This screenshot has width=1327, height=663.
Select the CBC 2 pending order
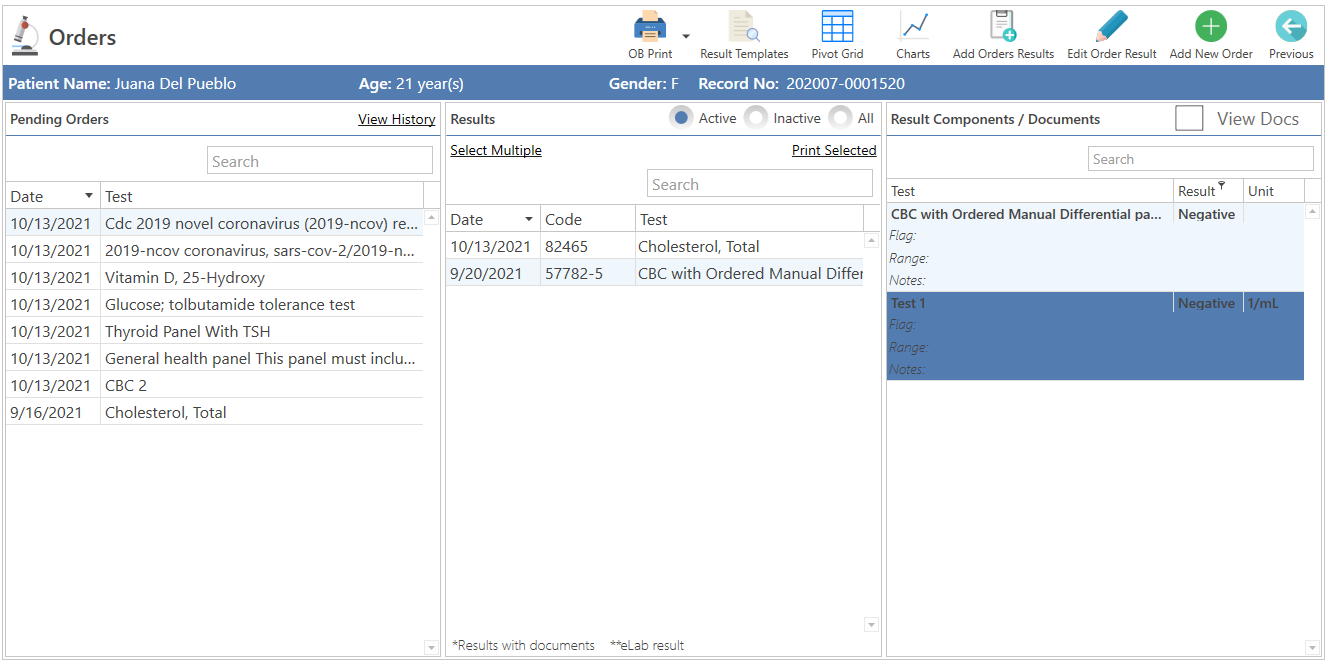215,385
